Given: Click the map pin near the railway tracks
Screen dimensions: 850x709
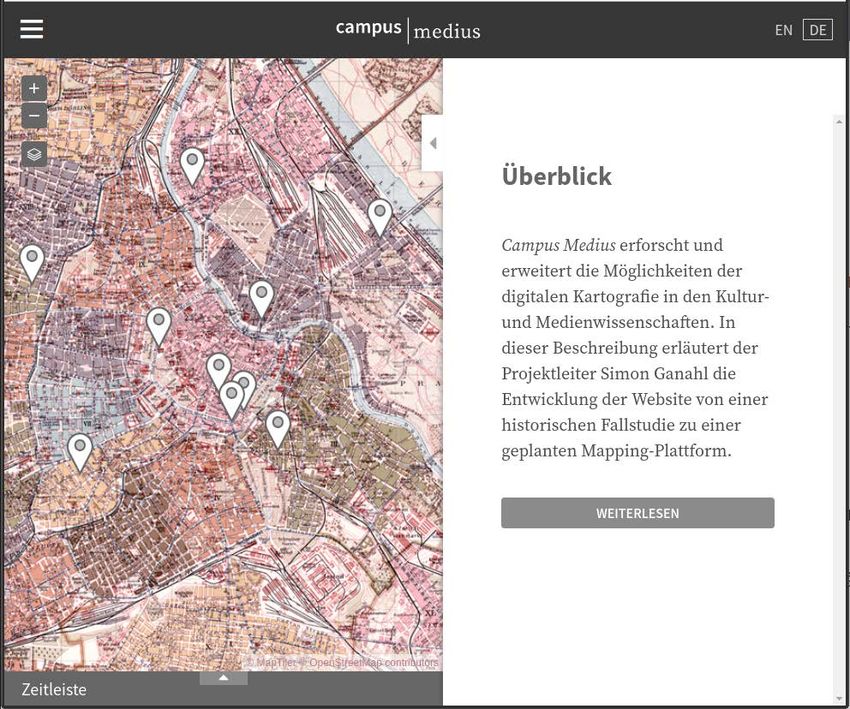Looking at the screenshot, I should 379,215.
